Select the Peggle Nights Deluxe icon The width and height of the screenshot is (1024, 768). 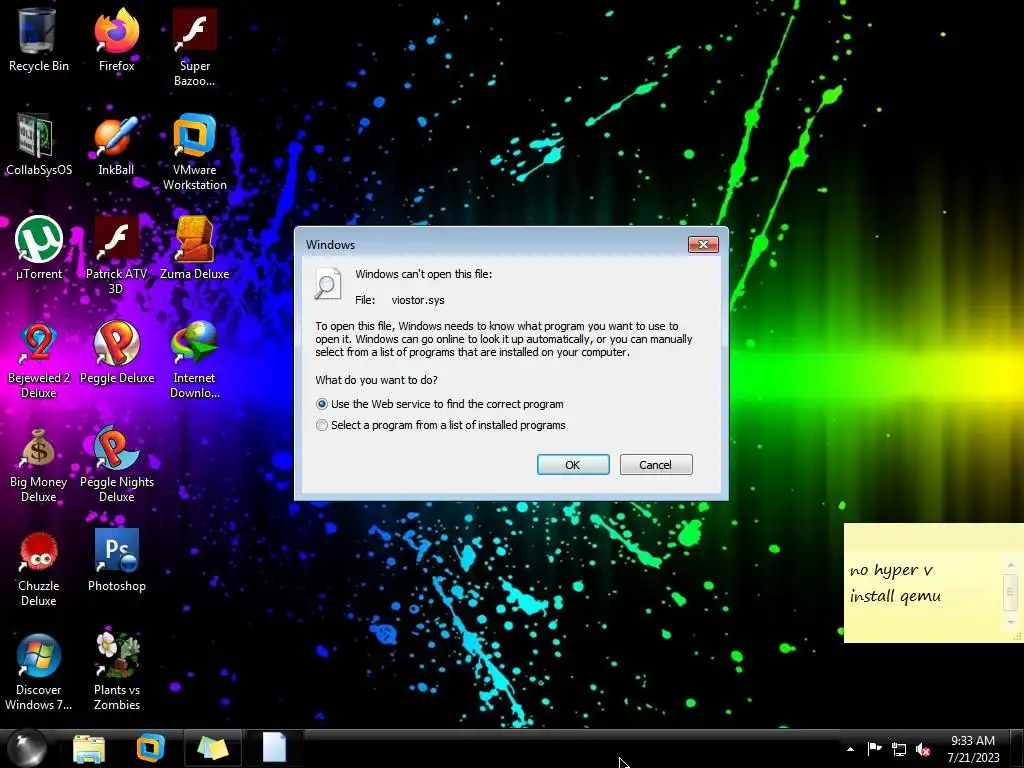(x=116, y=464)
